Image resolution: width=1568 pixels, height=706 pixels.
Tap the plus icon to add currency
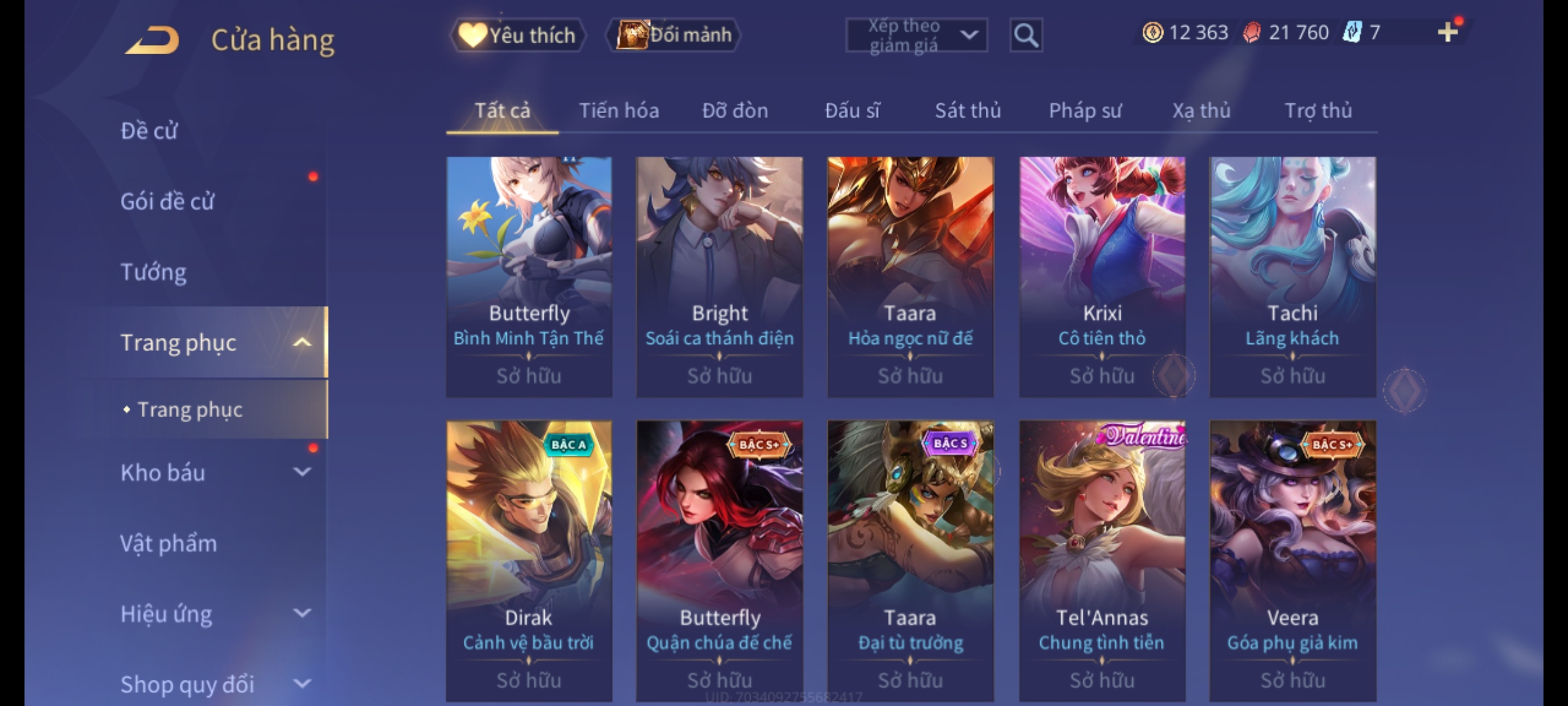pos(1448,32)
